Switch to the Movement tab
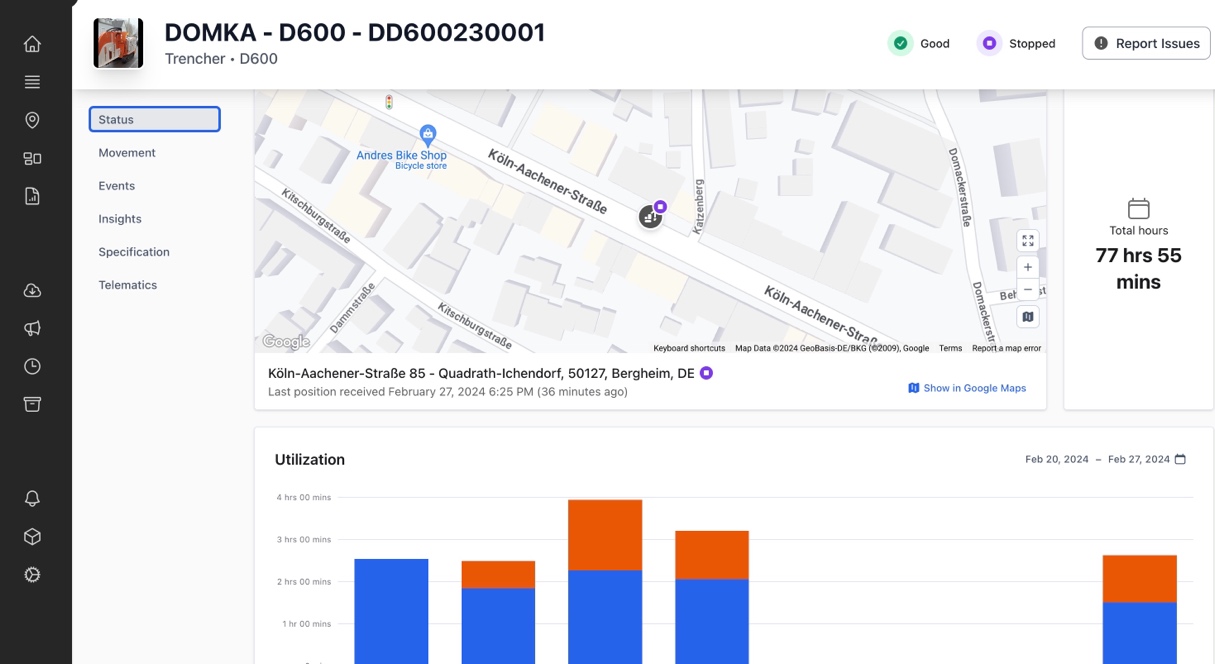Screen dimensions: 1215x664 (127, 153)
